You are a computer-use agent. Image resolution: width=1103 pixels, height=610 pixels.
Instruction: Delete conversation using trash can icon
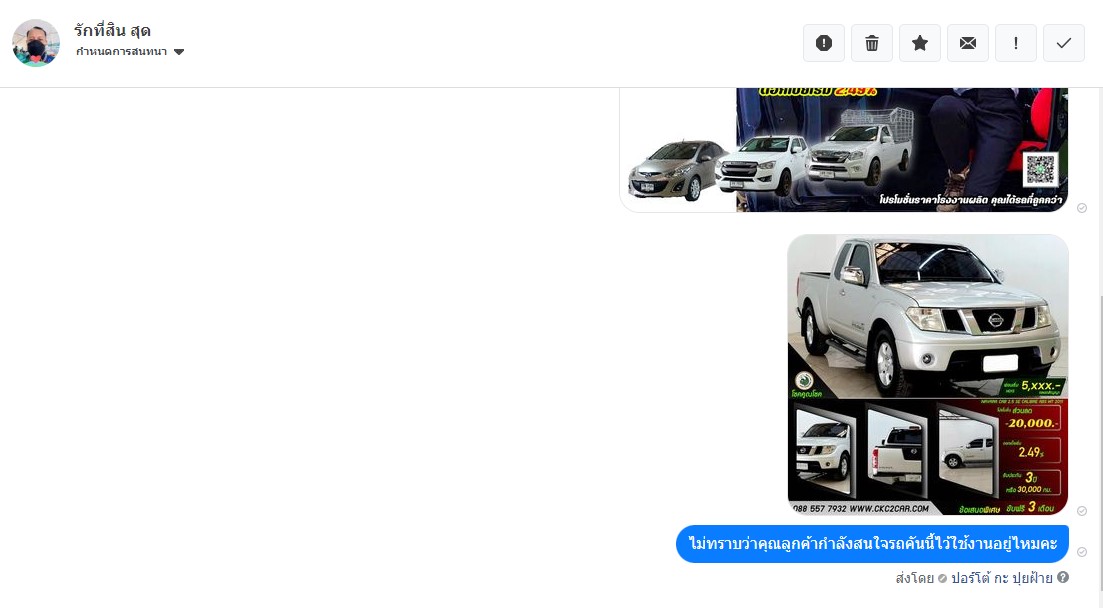pos(872,44)
